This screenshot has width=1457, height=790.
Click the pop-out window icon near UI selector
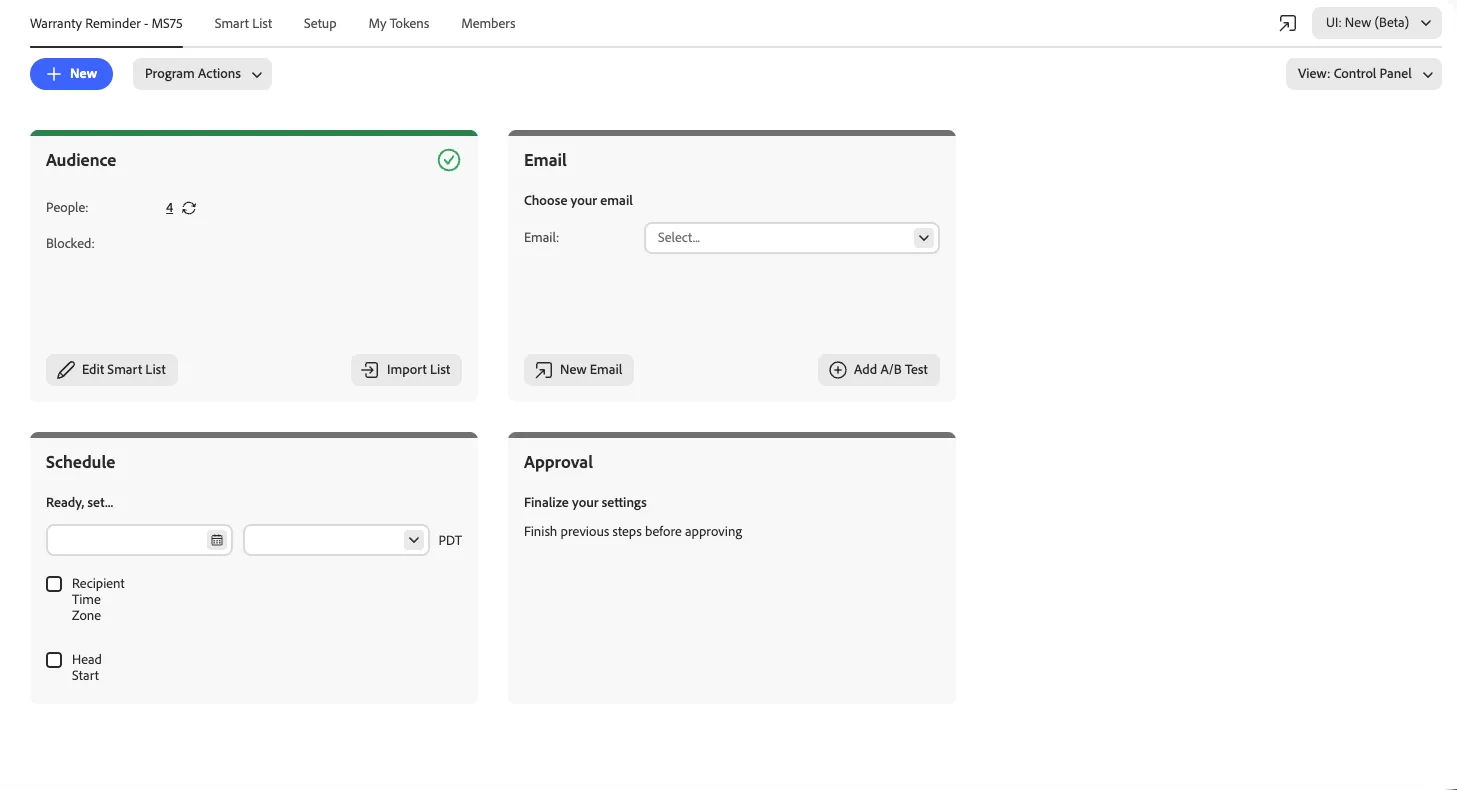point(1287,23)
